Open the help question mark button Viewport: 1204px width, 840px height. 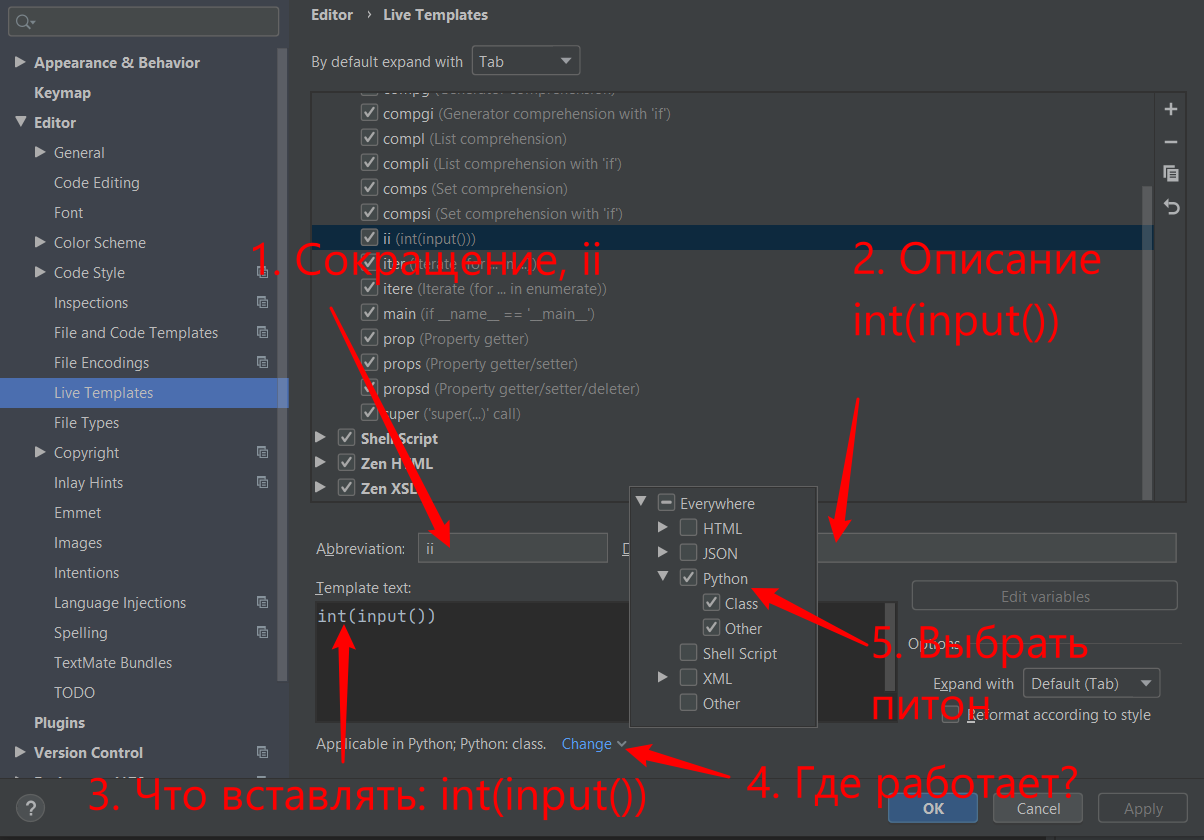(30, 808)
